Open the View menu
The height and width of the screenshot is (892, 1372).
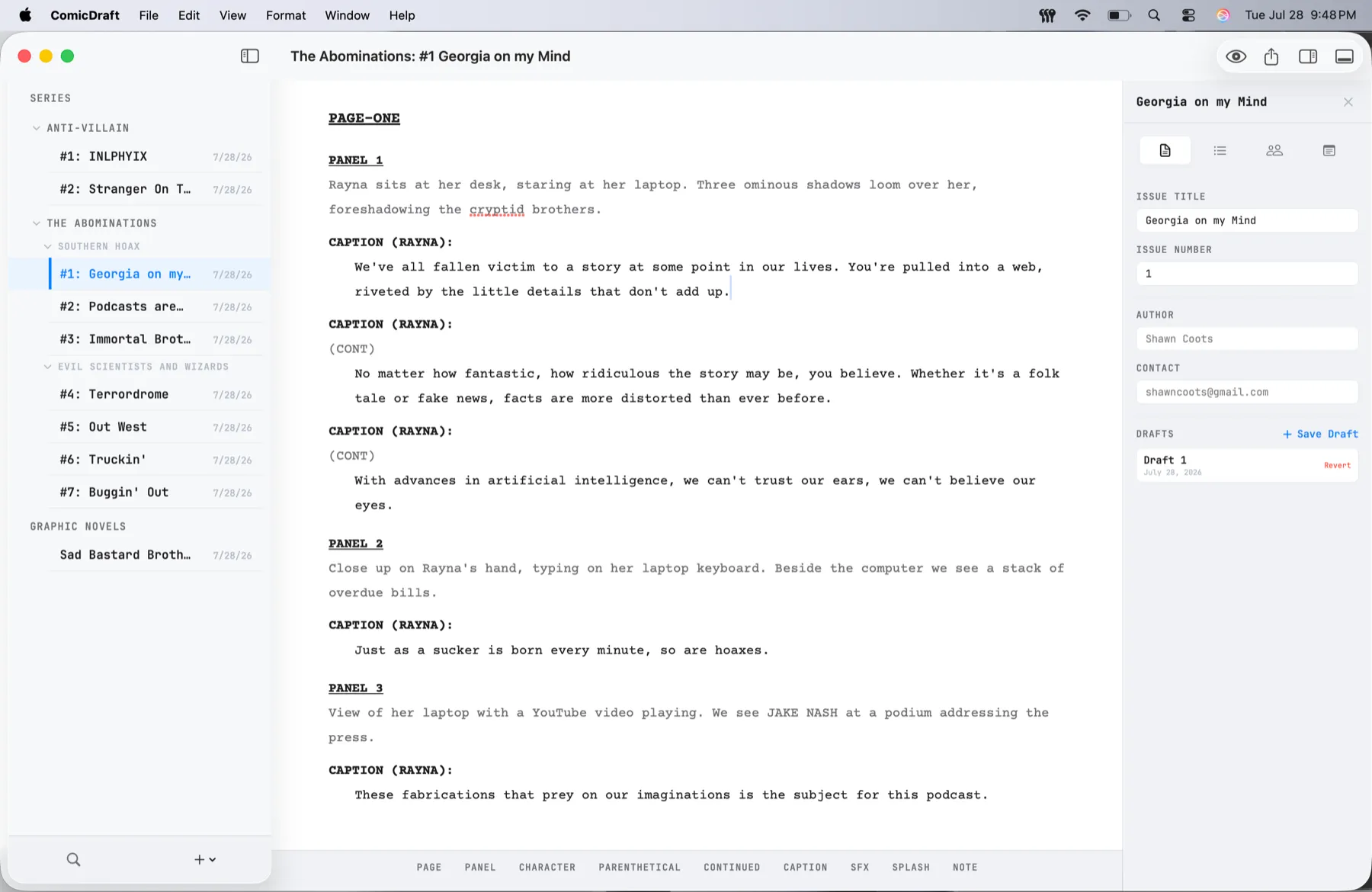point(232,15)
